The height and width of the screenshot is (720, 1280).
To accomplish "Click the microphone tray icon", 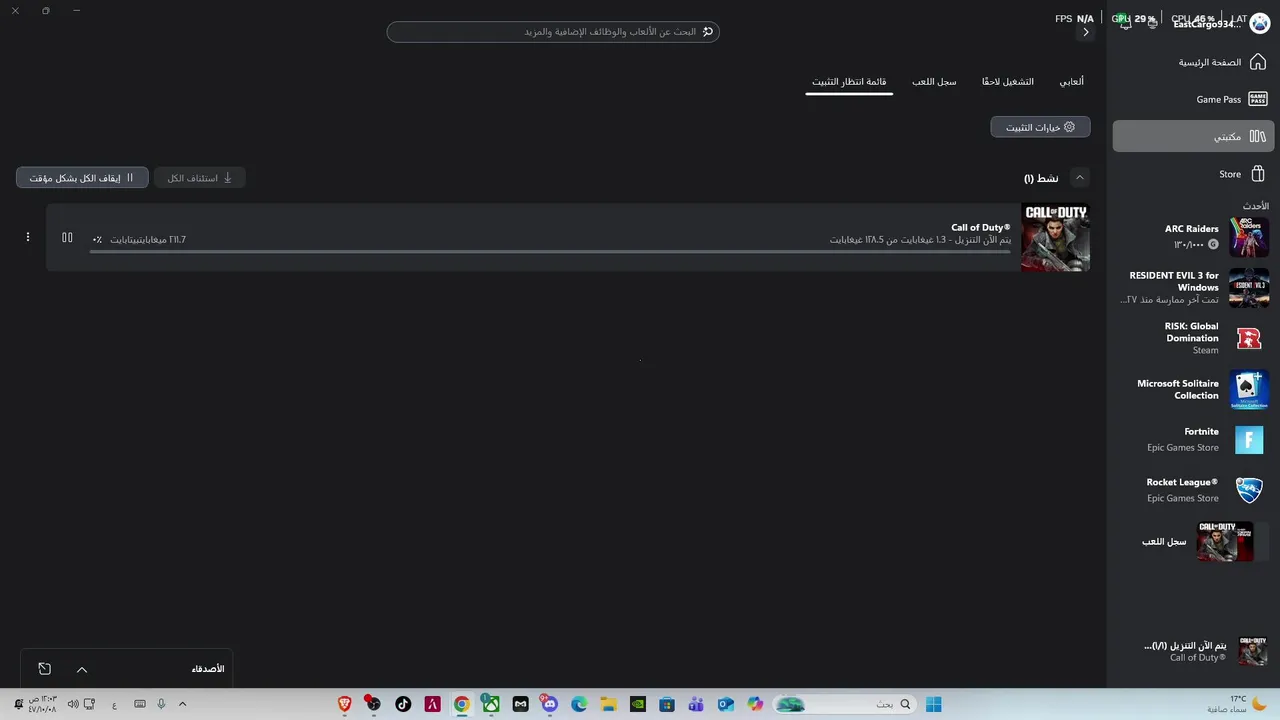I will (161, 704).
